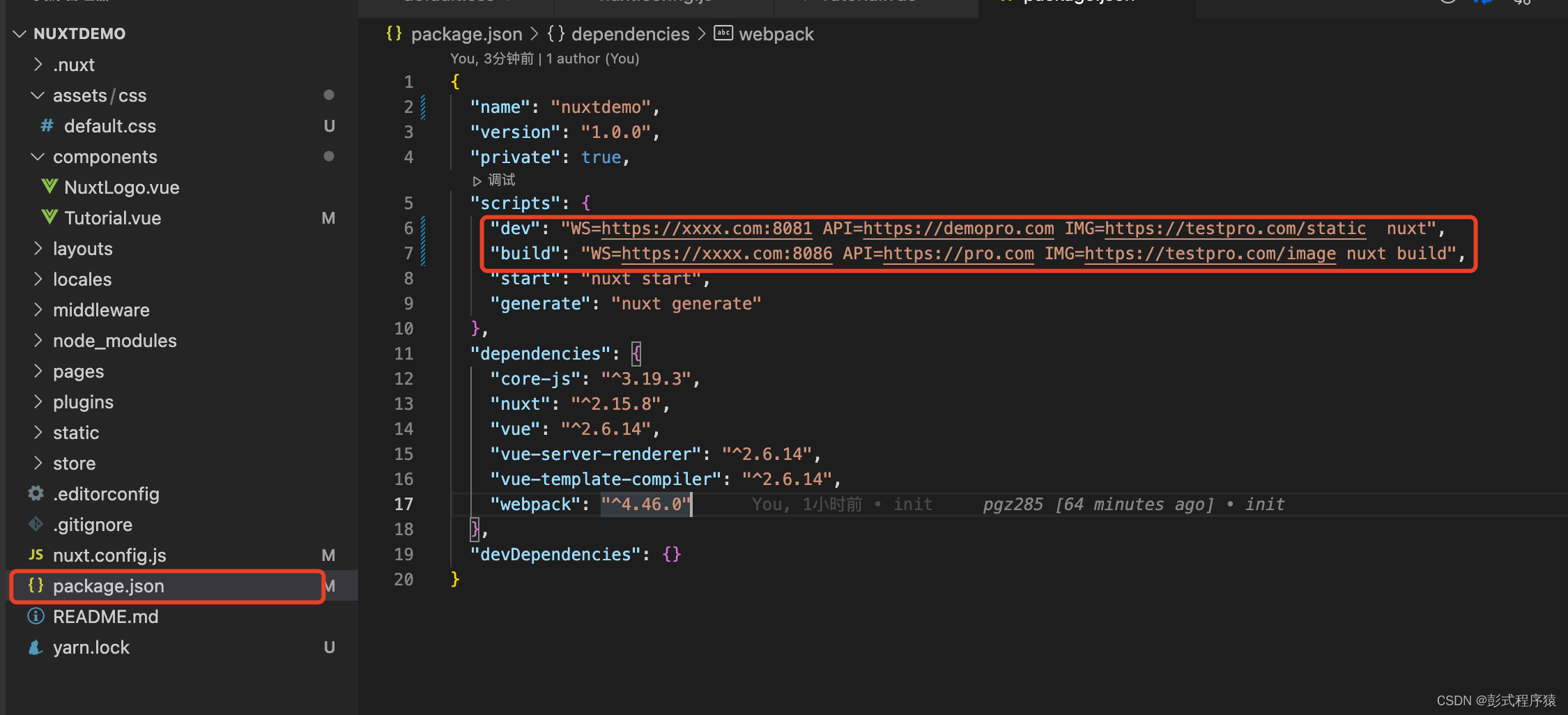Image resolution: width=1568 pixels, height=715 pixels.
Task: Open README.md file
Action: pyautogui.click(x=106, y=617)
